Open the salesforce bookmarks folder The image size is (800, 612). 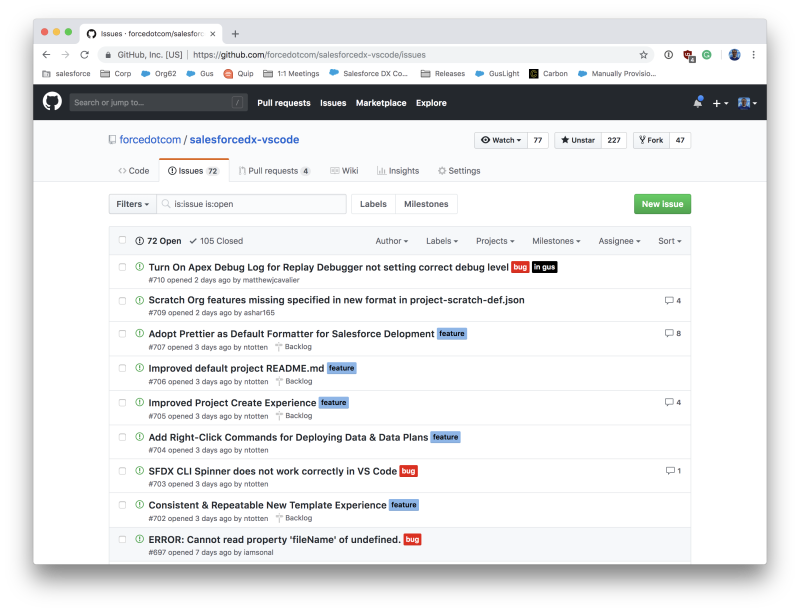(x=66, y=73)
